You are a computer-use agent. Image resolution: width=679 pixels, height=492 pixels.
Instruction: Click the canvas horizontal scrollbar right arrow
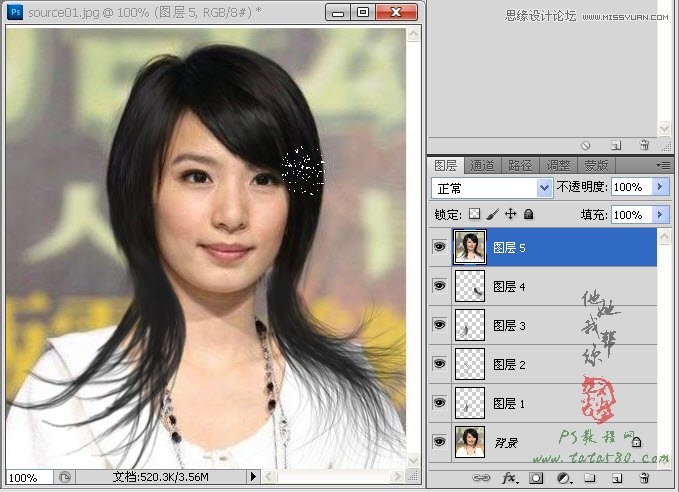pyautogui.click(x=396, y=477)
